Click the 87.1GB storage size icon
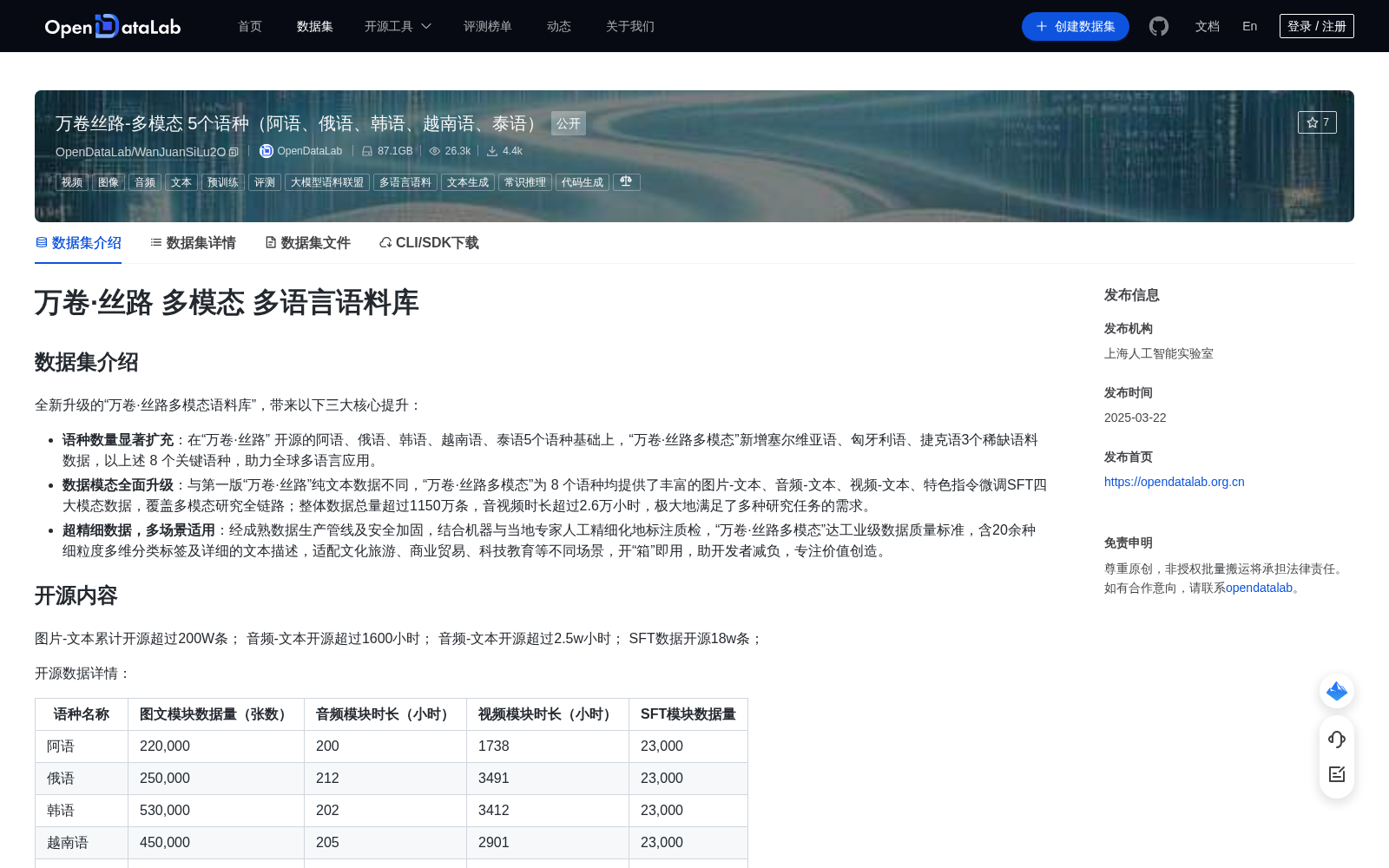The height and width of the screenshot is (868, 1389). 367,151
